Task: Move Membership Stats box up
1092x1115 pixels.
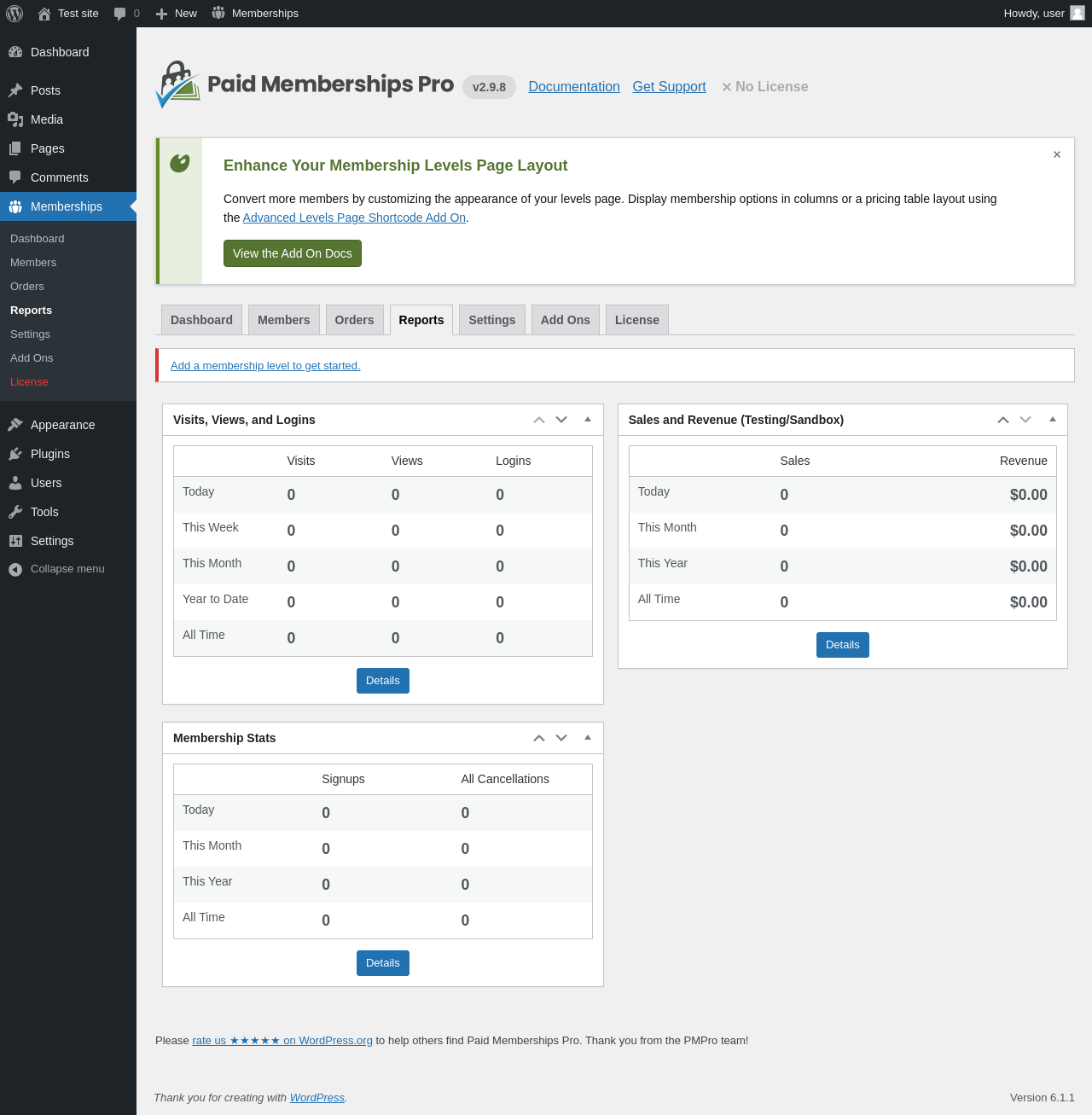Action: (x=539, y=738)
